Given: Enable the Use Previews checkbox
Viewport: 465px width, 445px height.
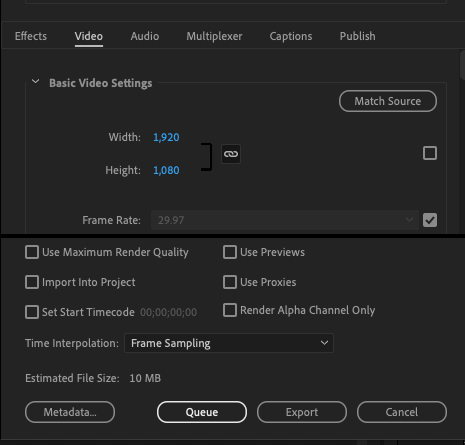Looking at the screenshot, I should 230,252.
